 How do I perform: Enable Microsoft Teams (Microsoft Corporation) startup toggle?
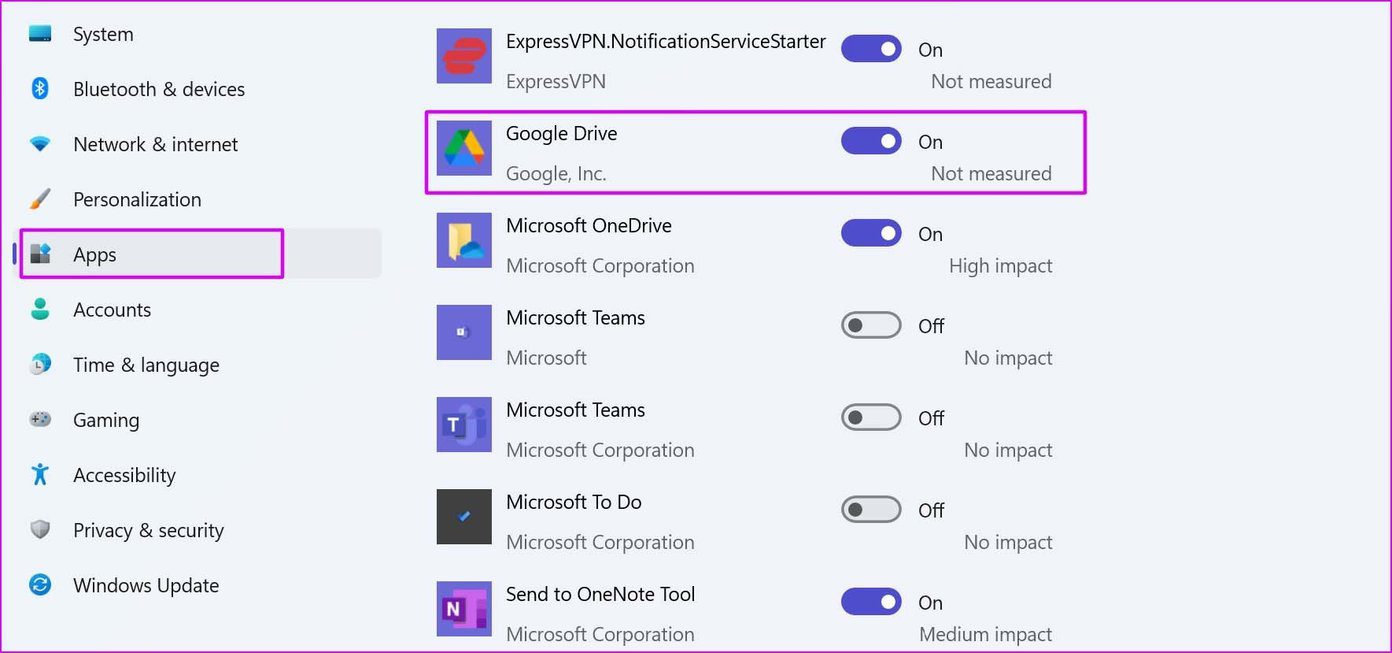(x=871, y=417)
